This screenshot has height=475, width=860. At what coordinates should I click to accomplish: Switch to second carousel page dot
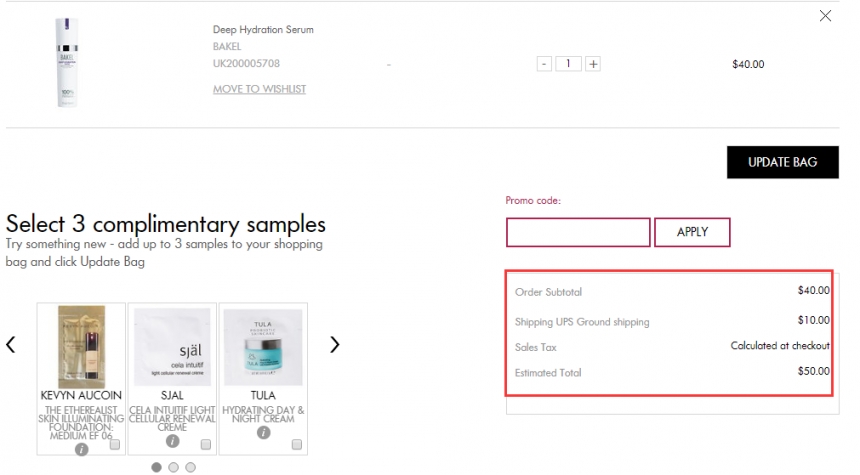point(173,467)
